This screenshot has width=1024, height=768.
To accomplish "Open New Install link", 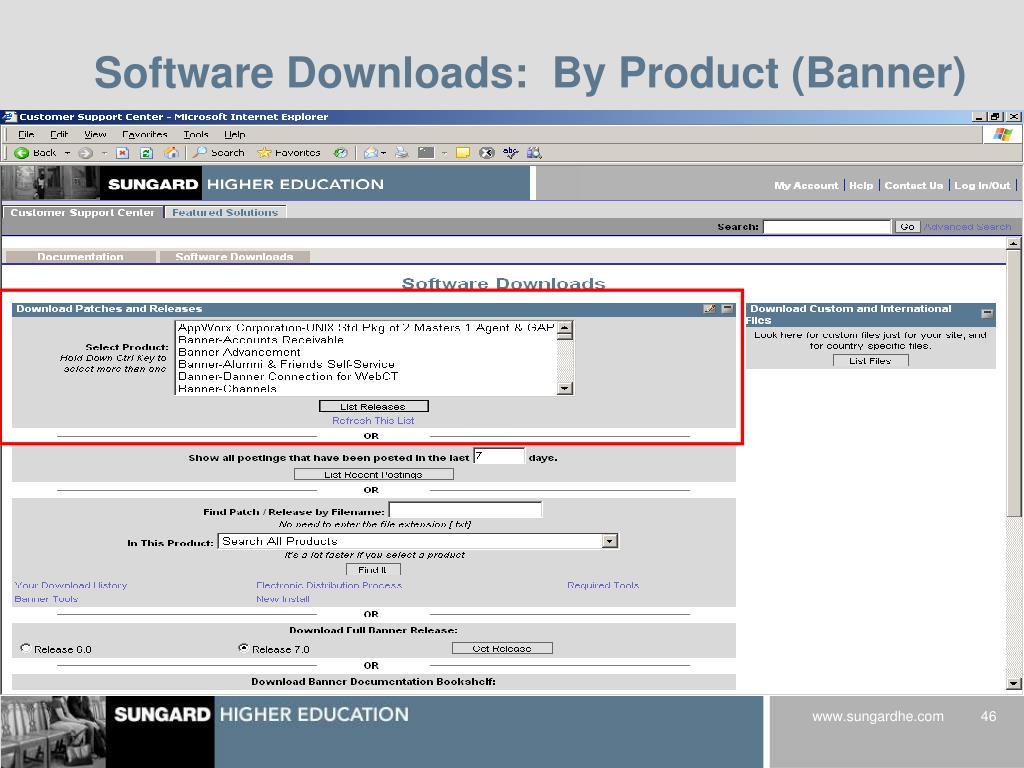I will pos(283,599).
